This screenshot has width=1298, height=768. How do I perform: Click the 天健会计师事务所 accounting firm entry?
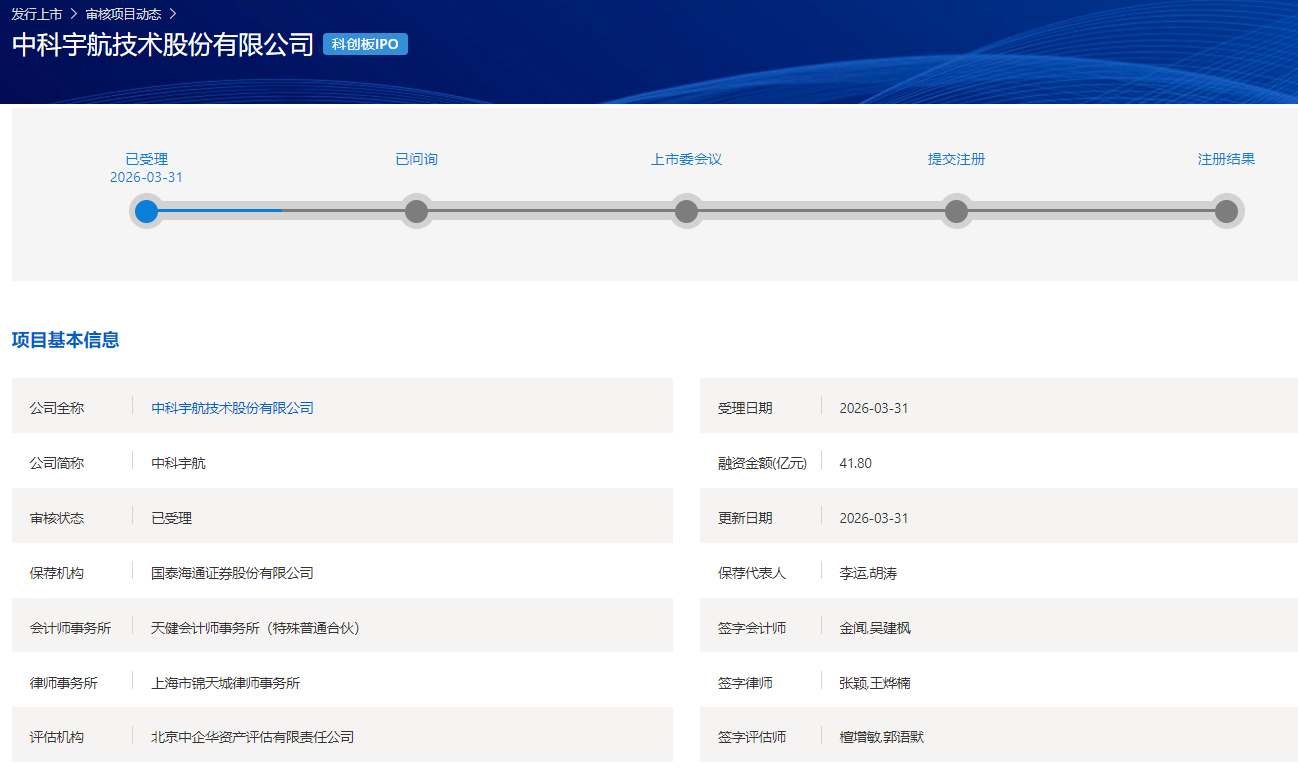(x=255, y=628)
